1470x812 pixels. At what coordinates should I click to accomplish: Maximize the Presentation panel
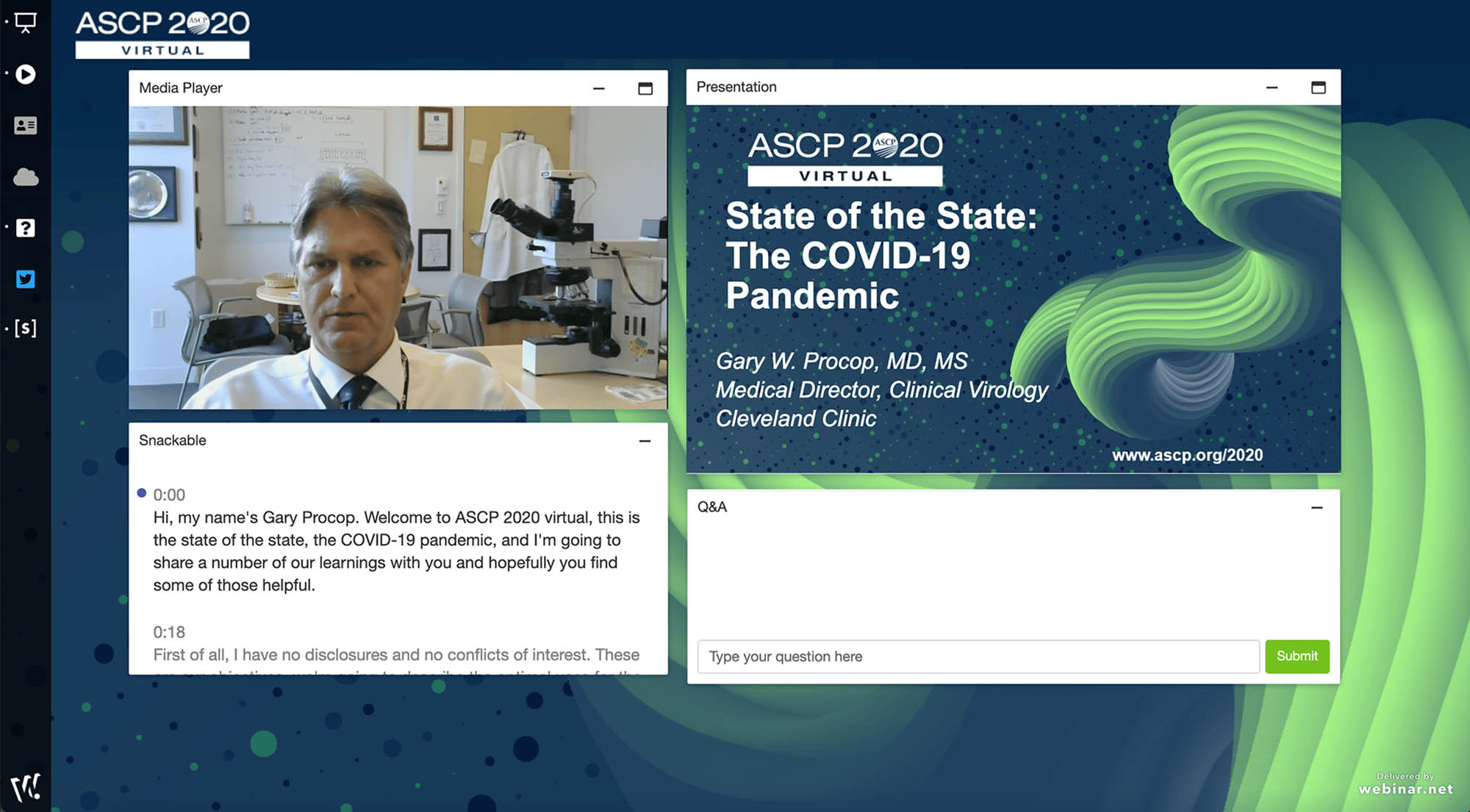coord(1318,87)
